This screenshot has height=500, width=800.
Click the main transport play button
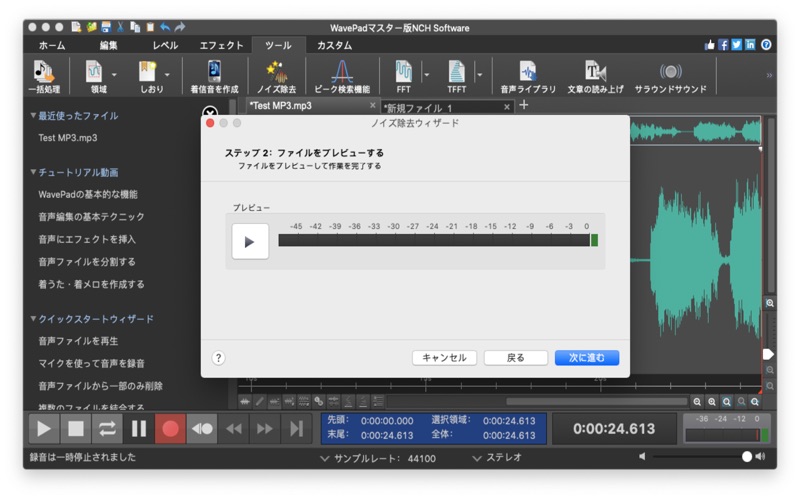[x=44, y=429]
